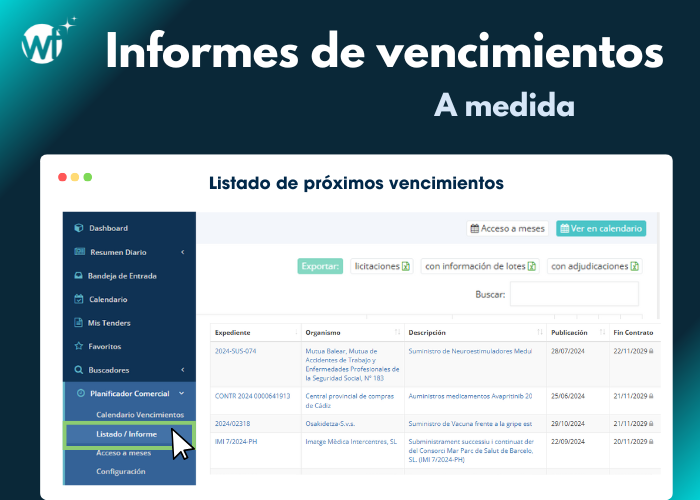The height and width of the screenshot is (500, 700).
Task: Expand the Buscadores submenu arrow
Action: coord(182,370)
